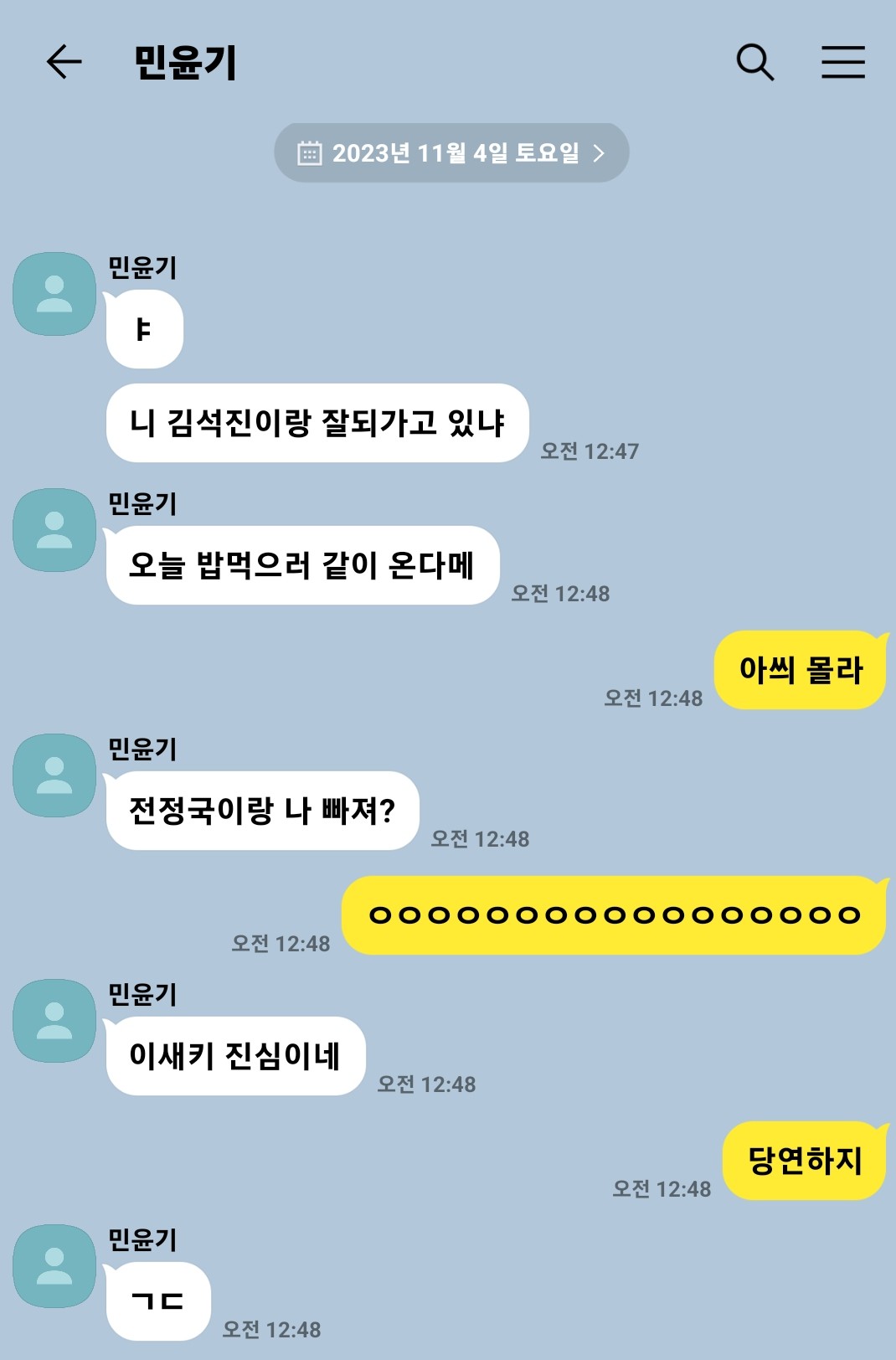Image resolution: width=896 pixels, height=1360 pixels.
Task: Tap chat title '민윤기' in header
Action: [186, 62]
